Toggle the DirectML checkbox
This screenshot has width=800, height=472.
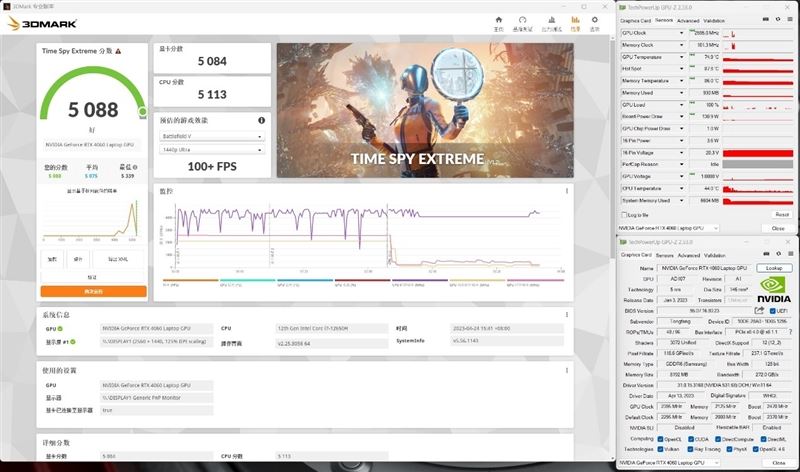(764, 439)
